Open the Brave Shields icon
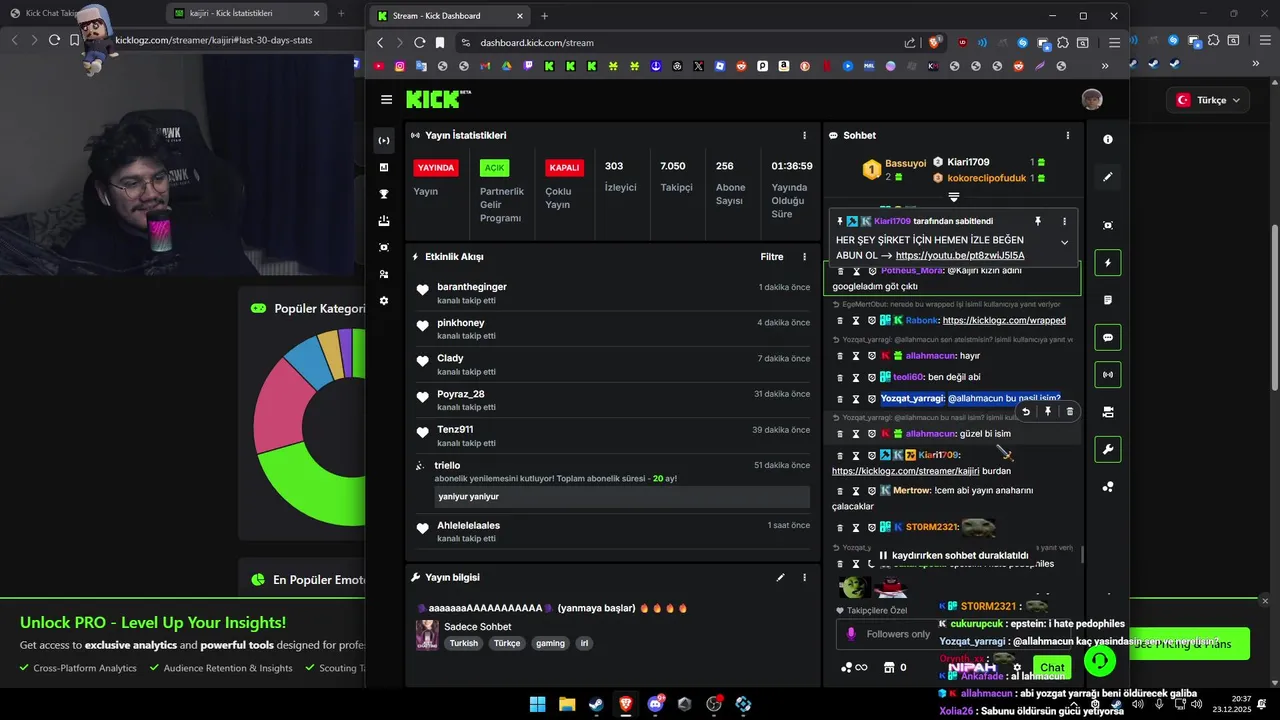 coord(936,43)
